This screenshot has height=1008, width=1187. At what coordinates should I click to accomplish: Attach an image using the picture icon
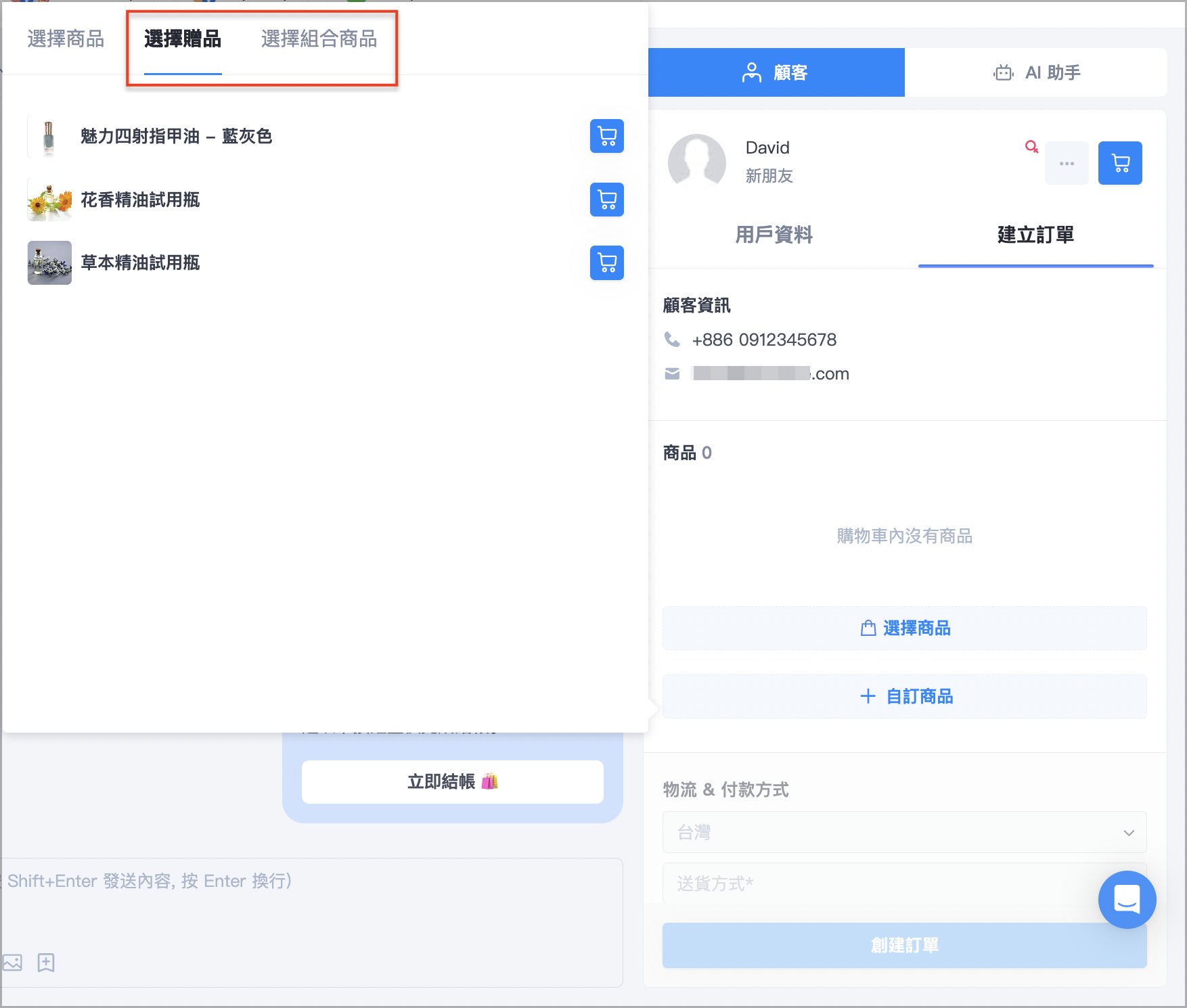tap(12, 963)
